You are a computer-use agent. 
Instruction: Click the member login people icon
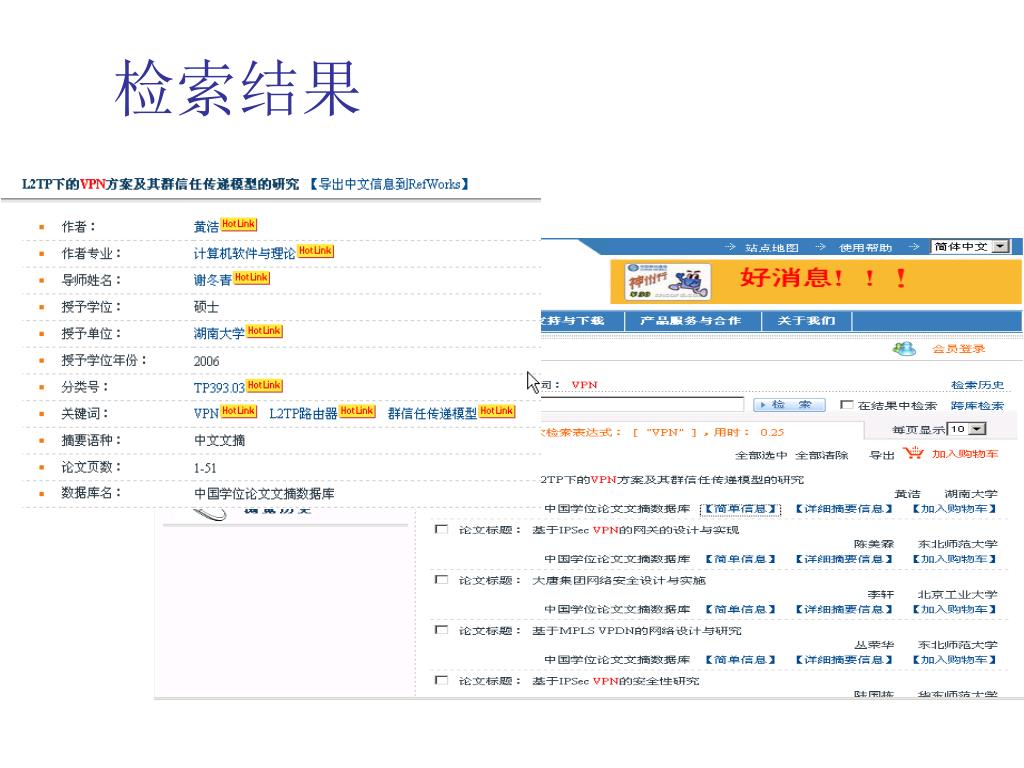coord(904,349)
